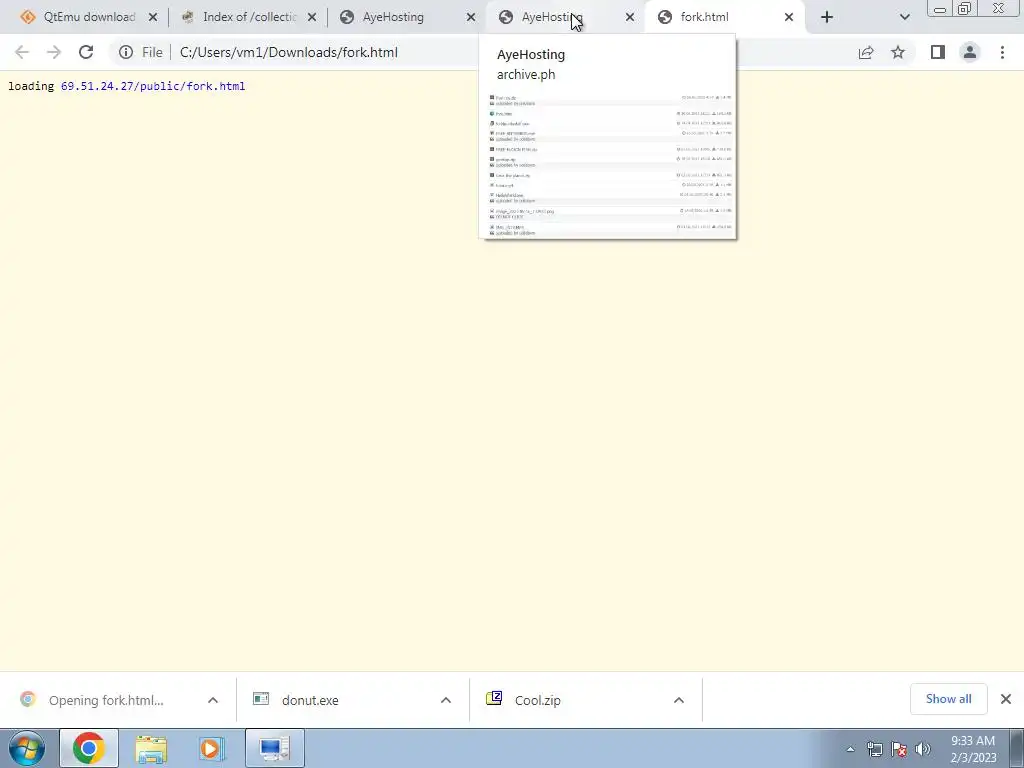The image size is (1024, 768).
Task: Open Action Center flag icon
Action: click(899, 749)
